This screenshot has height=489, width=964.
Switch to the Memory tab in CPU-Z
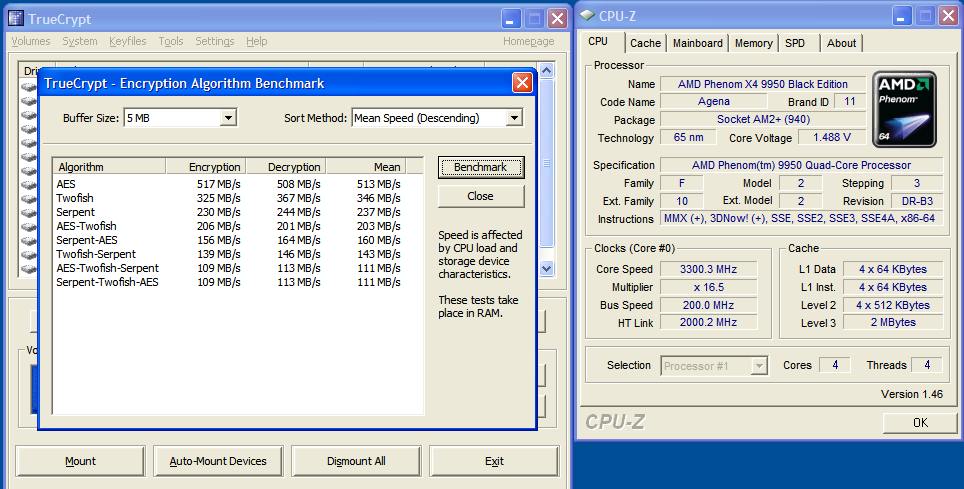pyautogui.click(x=753, y=43)
